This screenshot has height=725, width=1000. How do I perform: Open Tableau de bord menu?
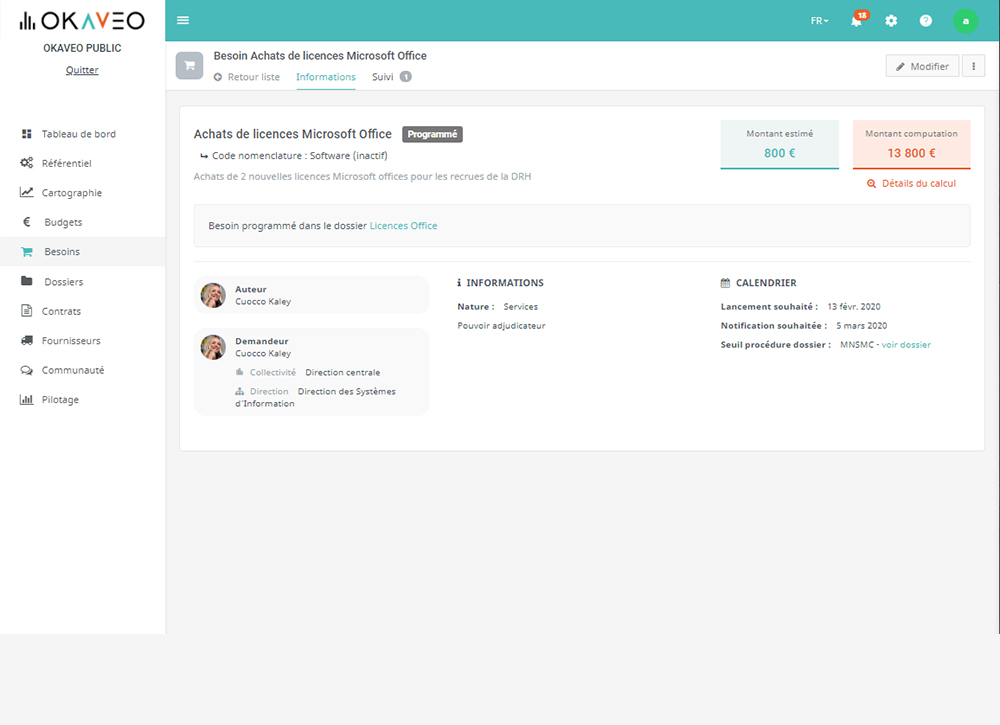(x=82, y=134)
